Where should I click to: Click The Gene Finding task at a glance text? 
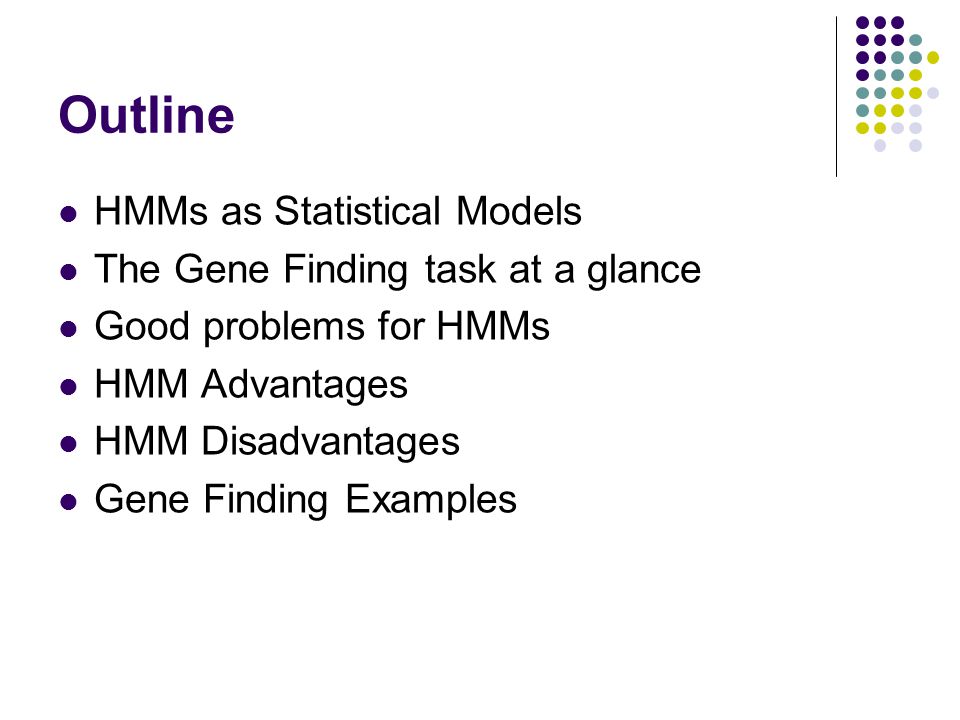[x=397, y=269]
